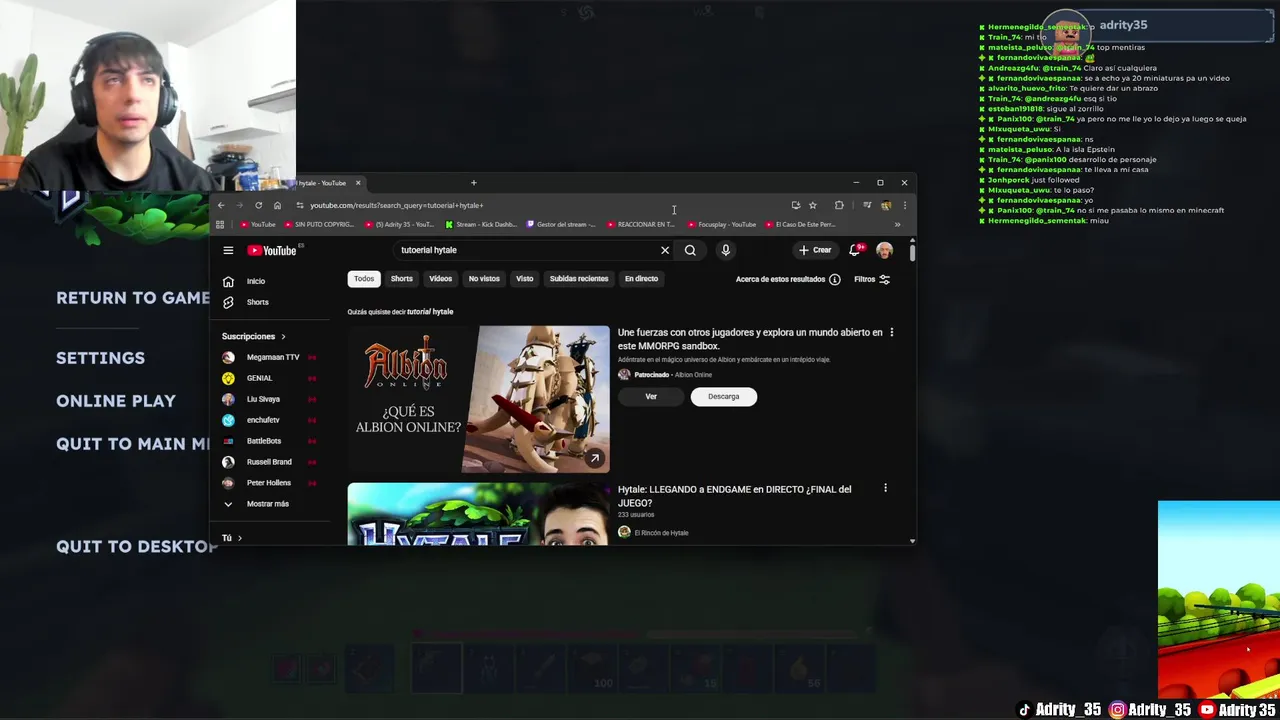This screenshot has height=720, width=1280.
Task: Select the No vistos filter chip
Action: click(x=484, y=279)
